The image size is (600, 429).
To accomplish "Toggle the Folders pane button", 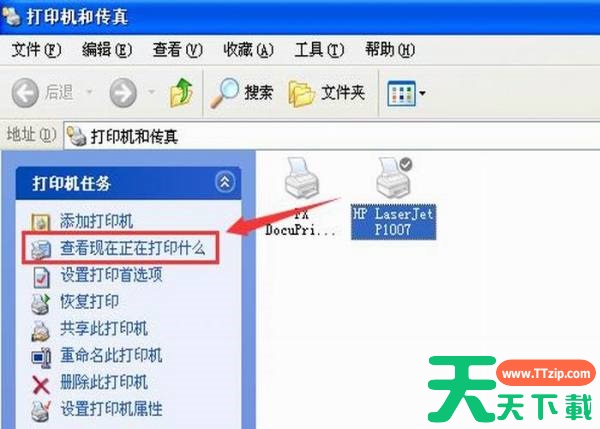I will pyautogui.click(x=326, y=93).
